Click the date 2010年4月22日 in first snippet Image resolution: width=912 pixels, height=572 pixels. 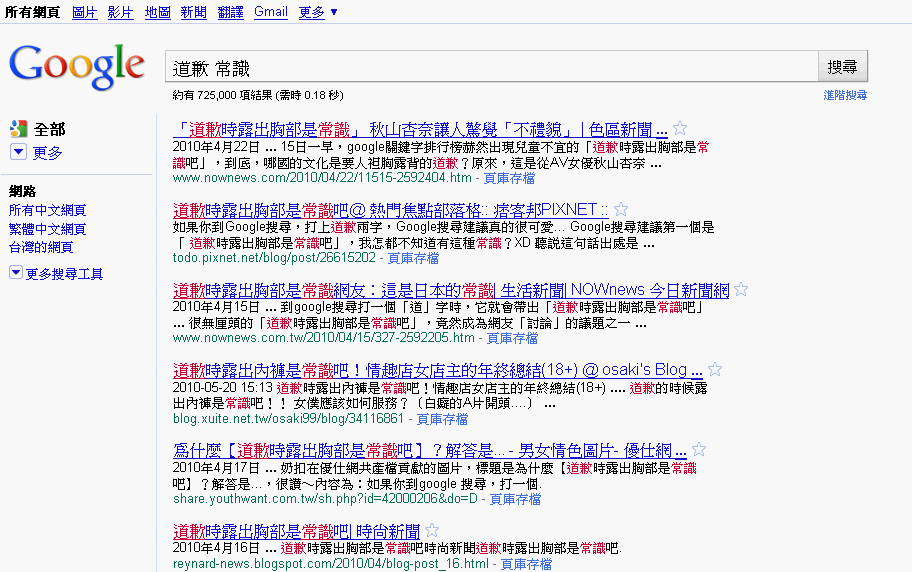[x=216, y=147]
